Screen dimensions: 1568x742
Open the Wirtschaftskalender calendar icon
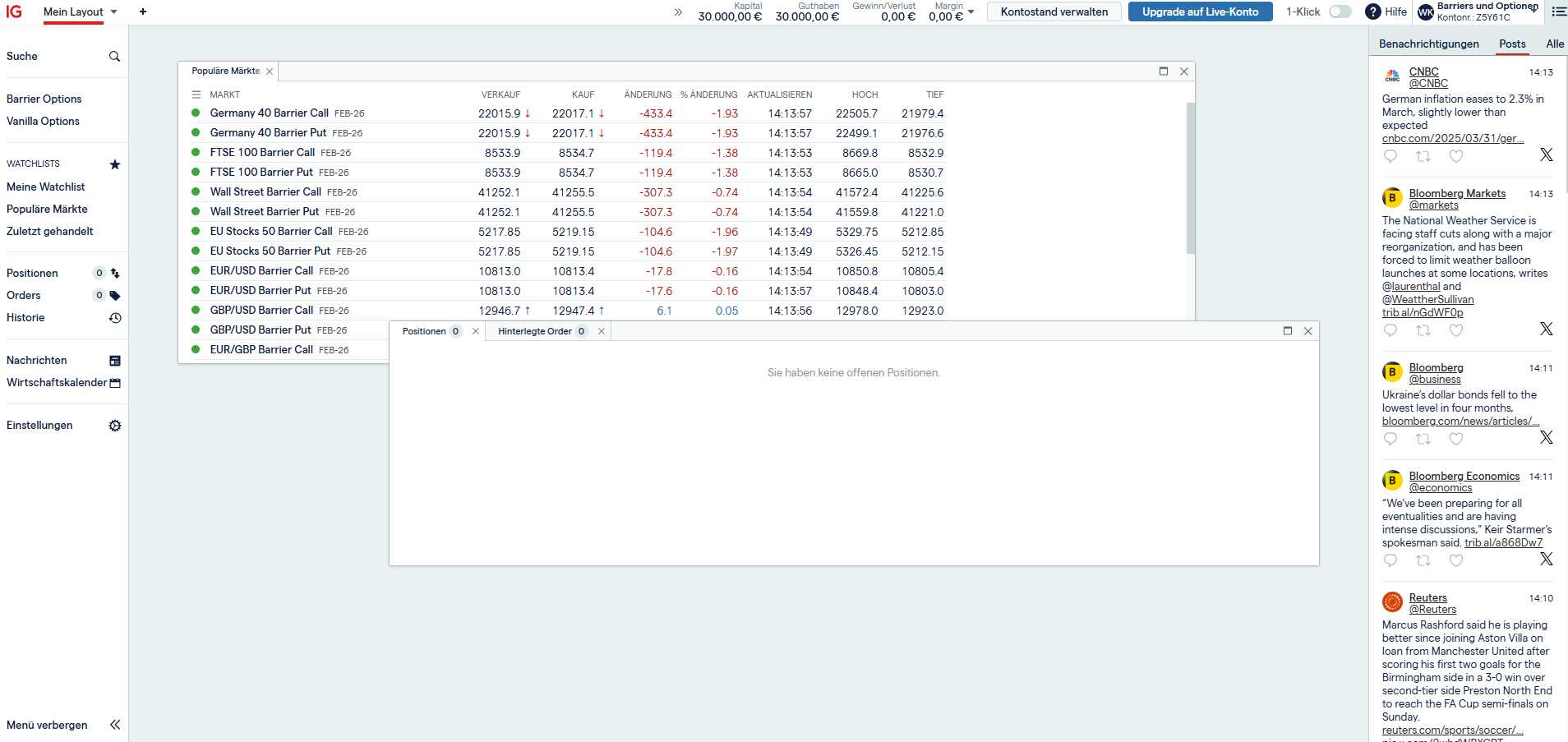point(115,383)
